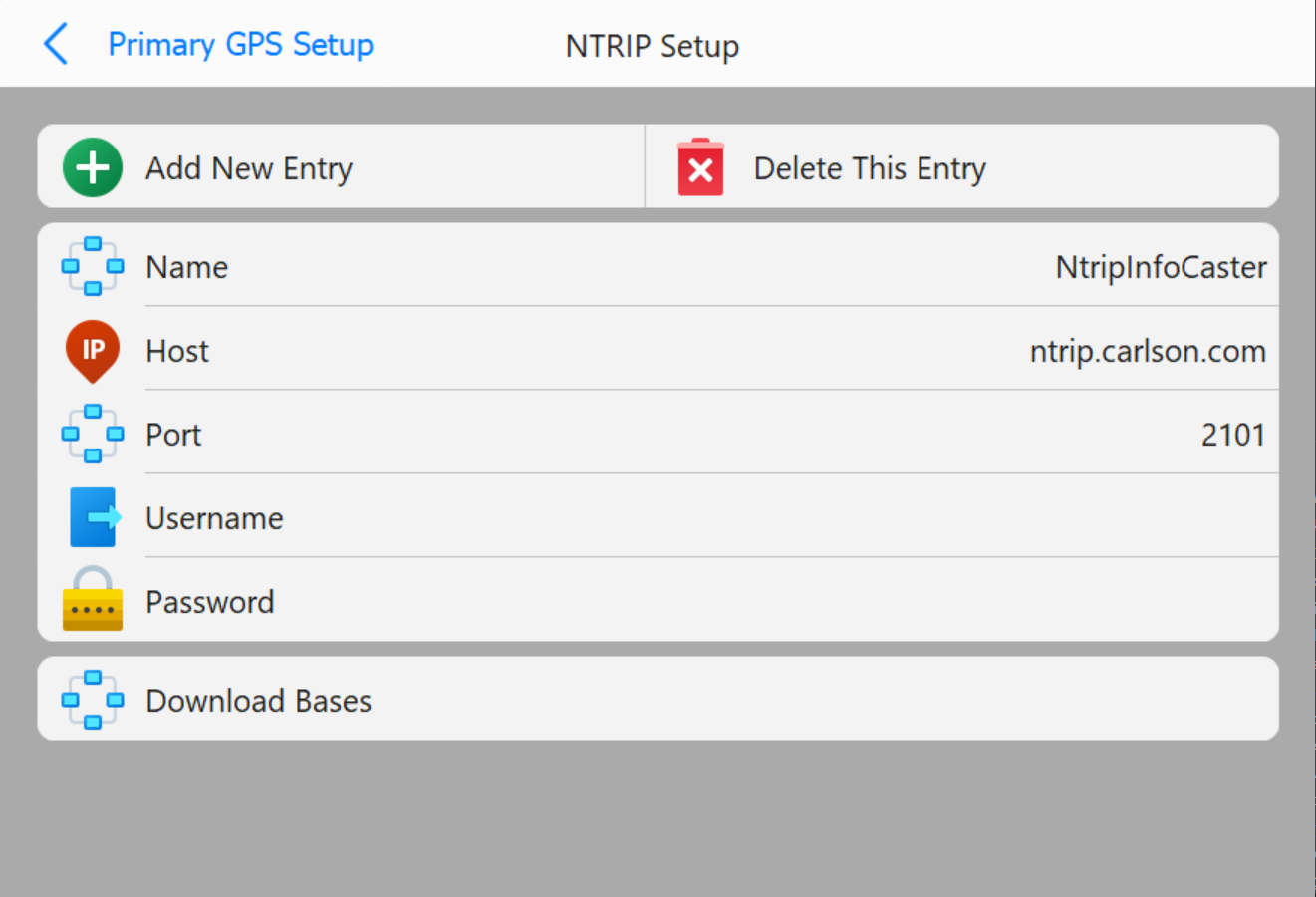Image resolution: width=1316 pixels, height=897 pixels.
Task: Click the red trash Delete icon
Action: click(x=700, y=167)
